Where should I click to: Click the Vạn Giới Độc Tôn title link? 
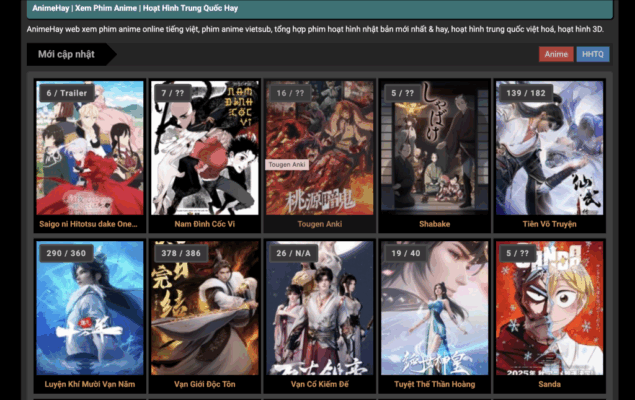pos(204,384)
